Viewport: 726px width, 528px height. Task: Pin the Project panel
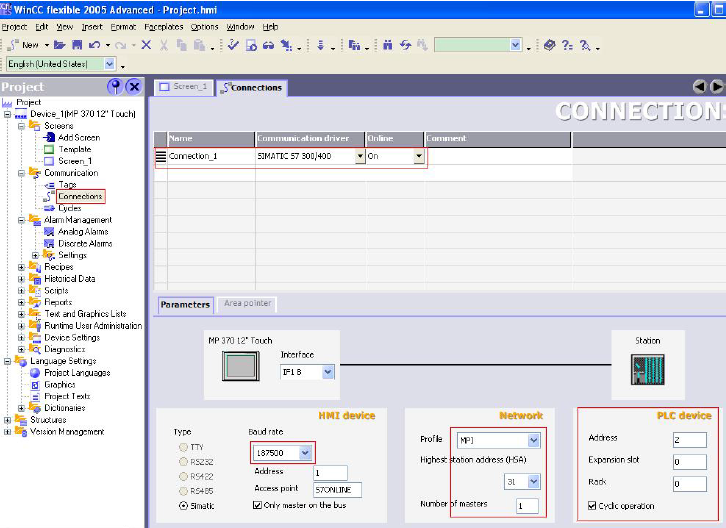pyautogui.click(x=115, y=87)
